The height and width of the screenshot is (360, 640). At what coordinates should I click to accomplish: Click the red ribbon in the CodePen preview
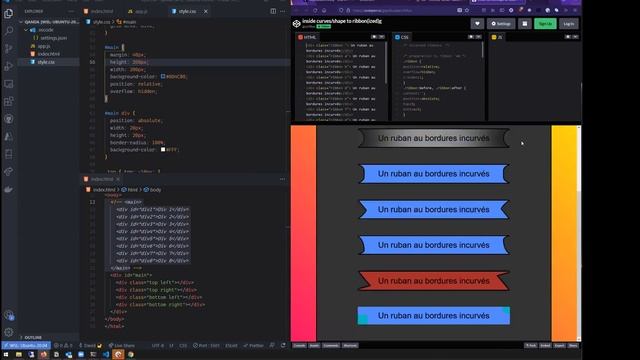pyautogui.click(x=433, y=281)
